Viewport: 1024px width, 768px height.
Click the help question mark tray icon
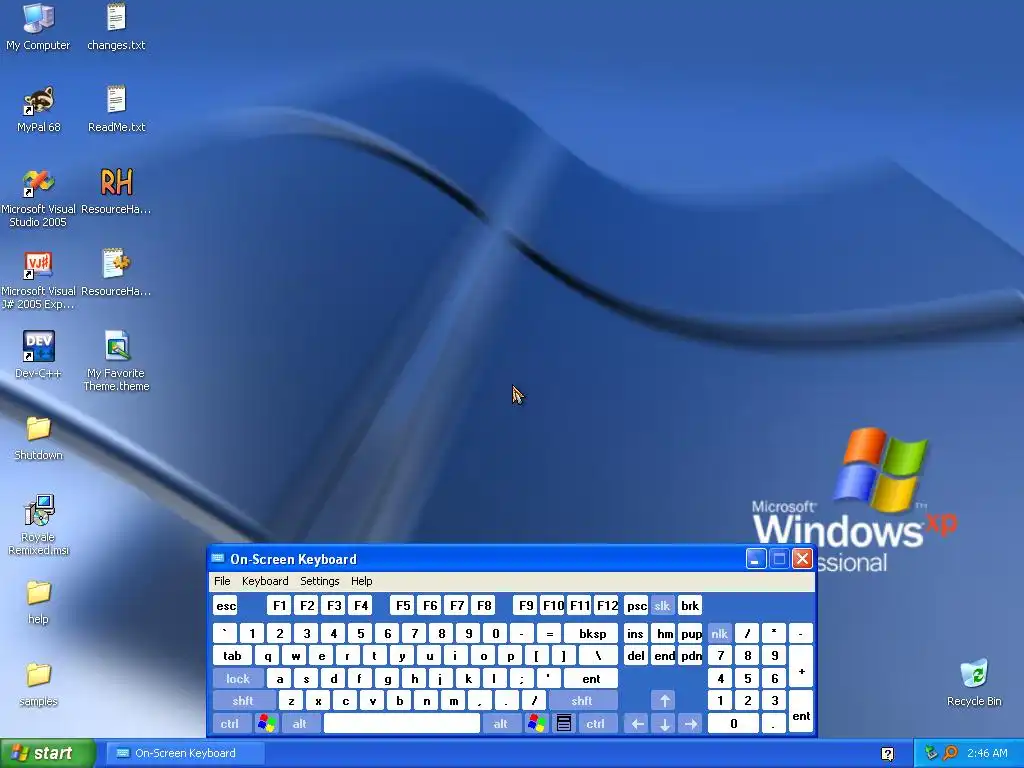pyautogui.click(x=887, y=754)
